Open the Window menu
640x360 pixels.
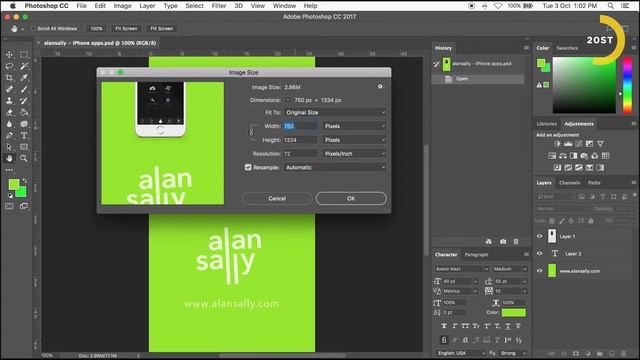(x=284, y=6)
